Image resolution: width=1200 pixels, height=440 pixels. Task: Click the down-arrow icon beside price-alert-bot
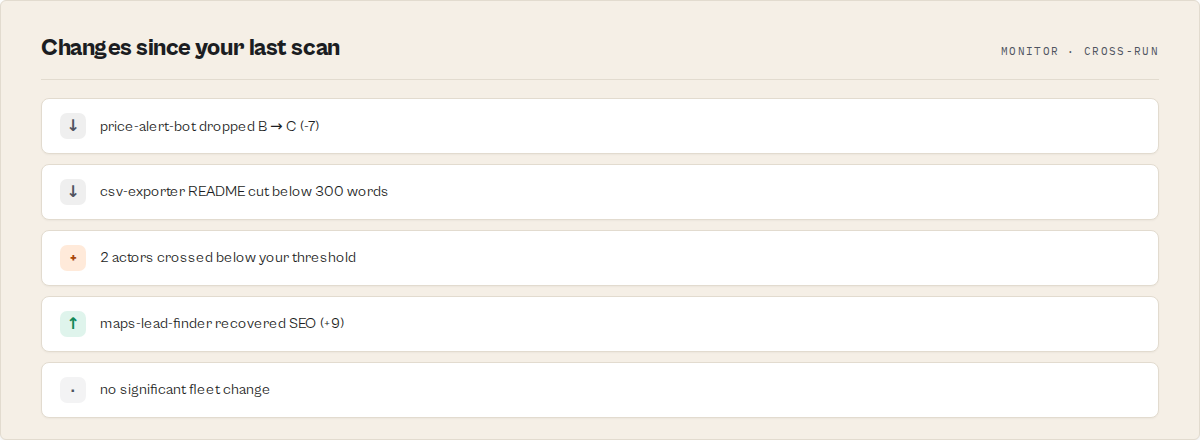pyautogui.click(x=73, y=126)
